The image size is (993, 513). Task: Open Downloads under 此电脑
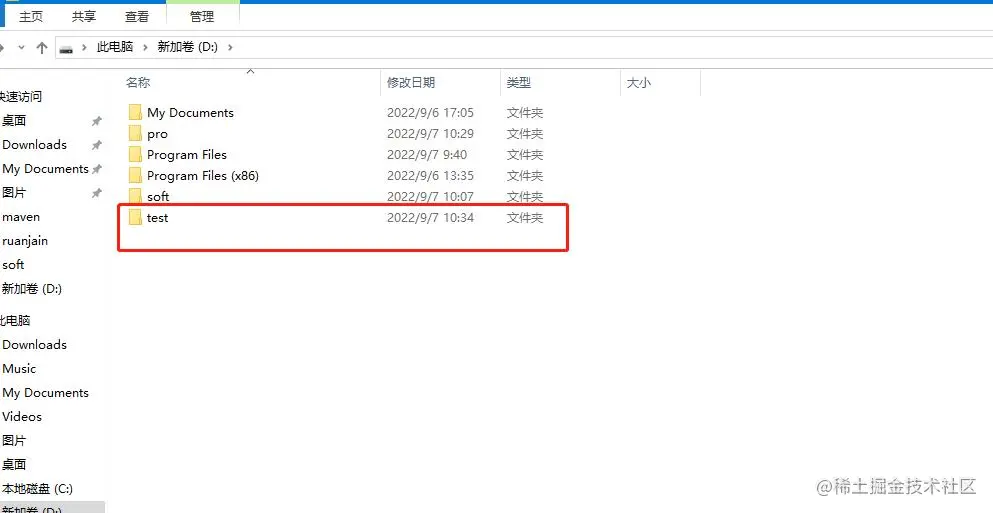coord(34,345)
